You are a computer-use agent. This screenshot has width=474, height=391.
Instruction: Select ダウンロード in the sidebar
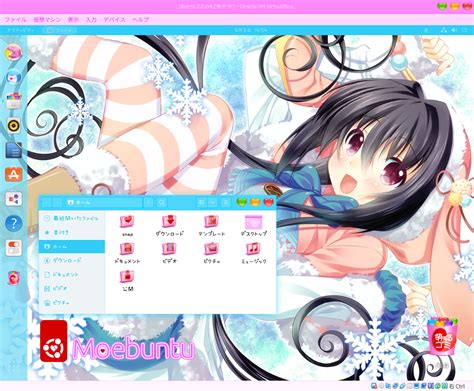tap(72, 260)
